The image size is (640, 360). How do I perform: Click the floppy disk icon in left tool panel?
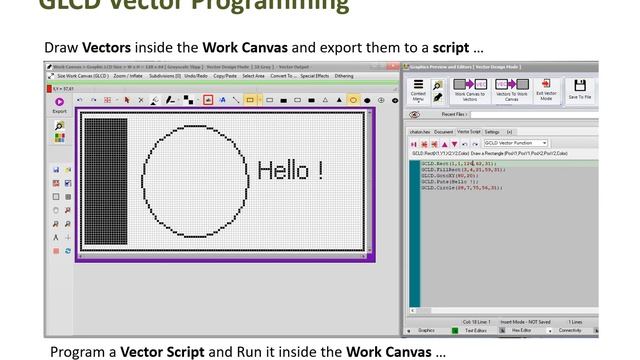[x=56, y=170]
